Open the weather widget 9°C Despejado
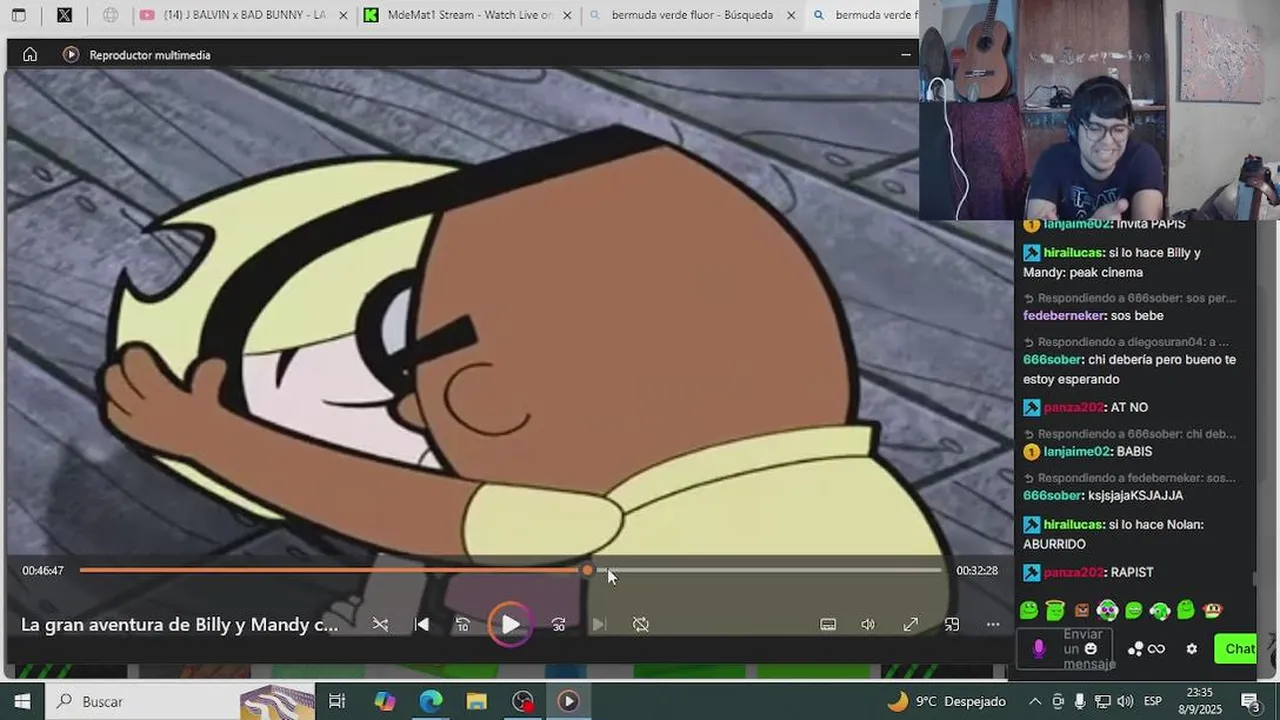 point(945,701)
